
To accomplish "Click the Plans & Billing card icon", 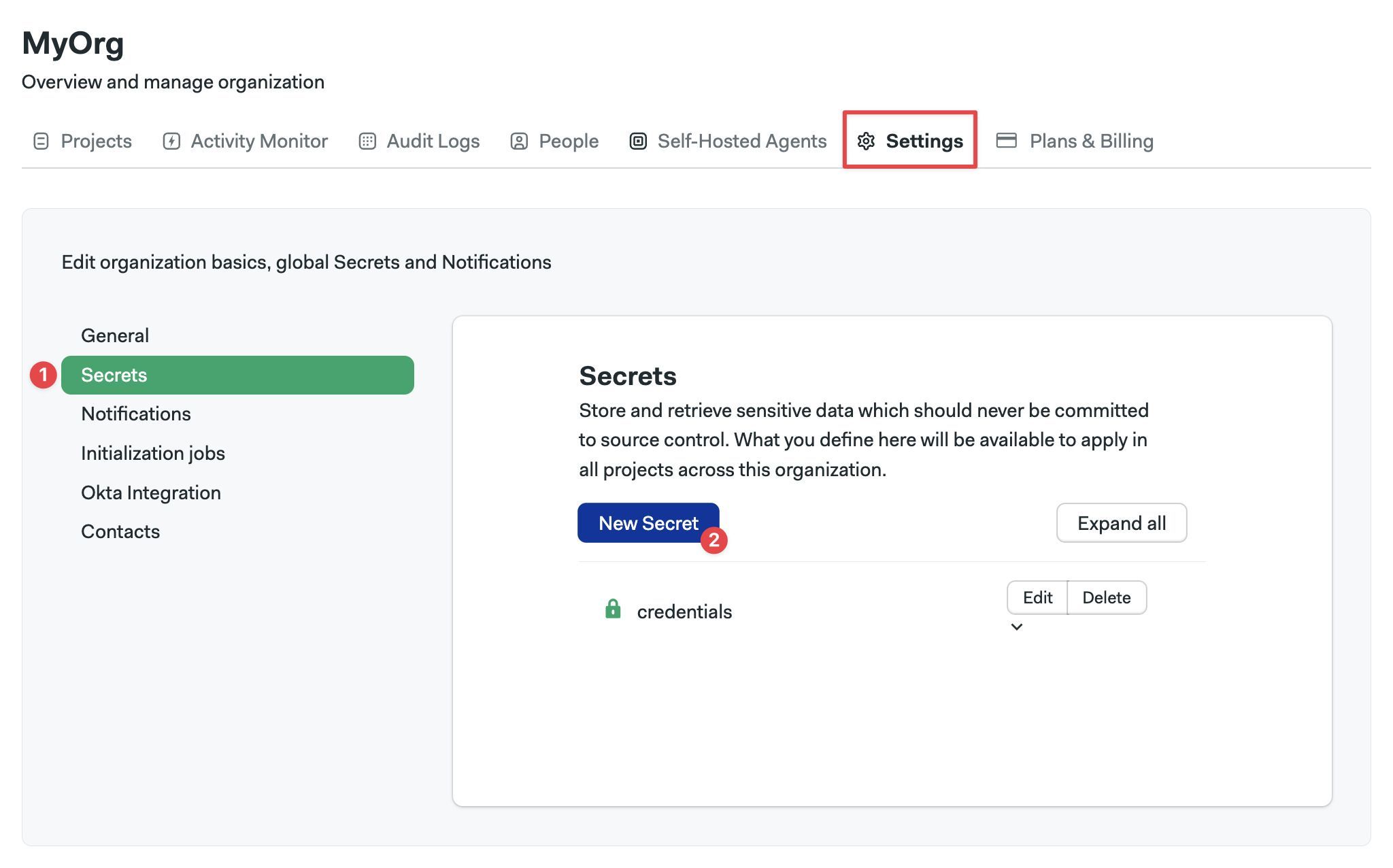I will pos(1006,140).
